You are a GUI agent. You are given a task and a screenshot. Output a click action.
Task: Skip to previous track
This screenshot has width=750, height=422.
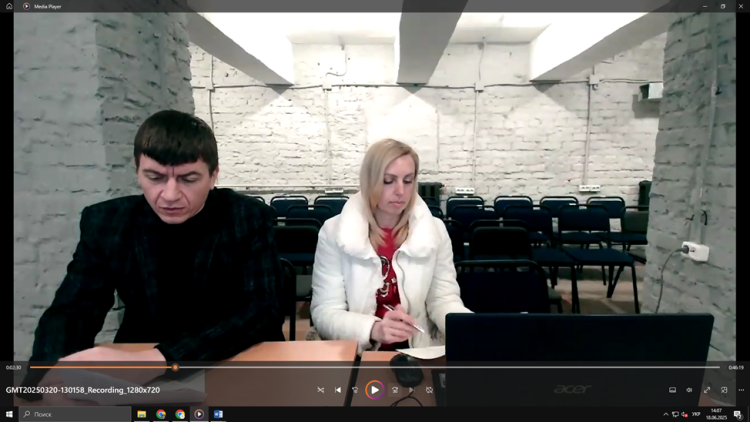coord(338,390)
